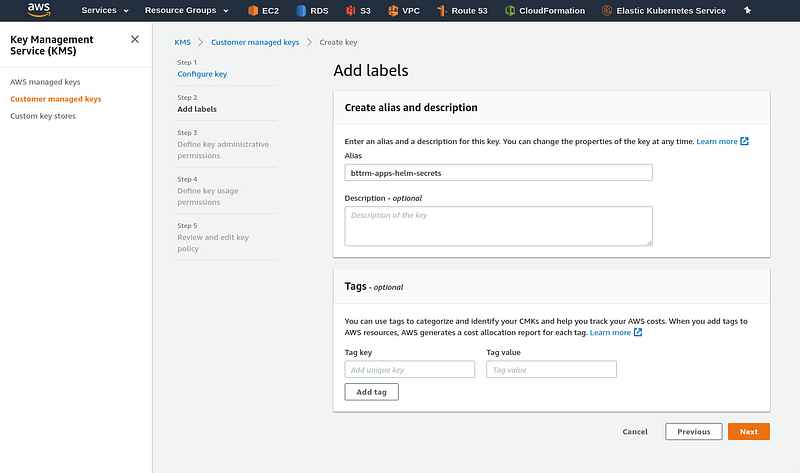Open S3 service shortcut icon
This screenshot has height=473, width=800.
click(x=351, y=11)
